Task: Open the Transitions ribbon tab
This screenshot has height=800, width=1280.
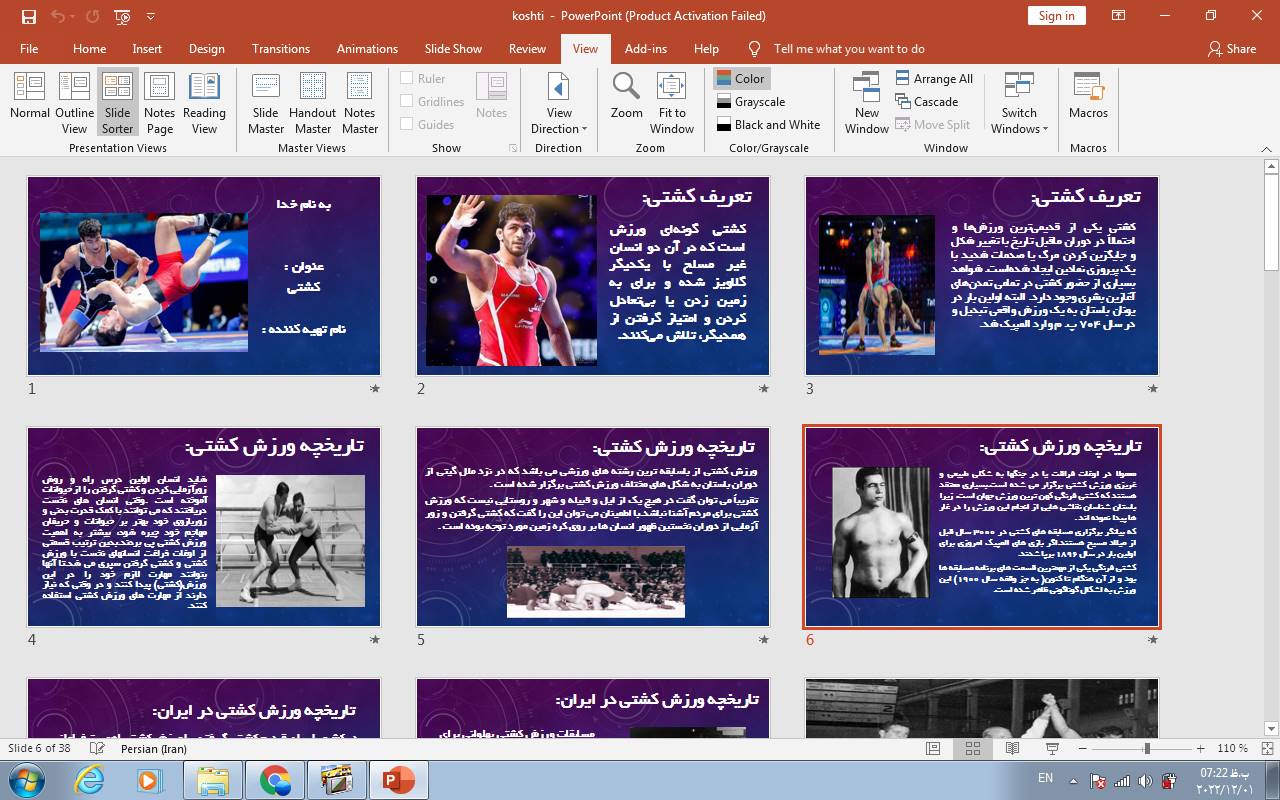Action: pos(281,48)
